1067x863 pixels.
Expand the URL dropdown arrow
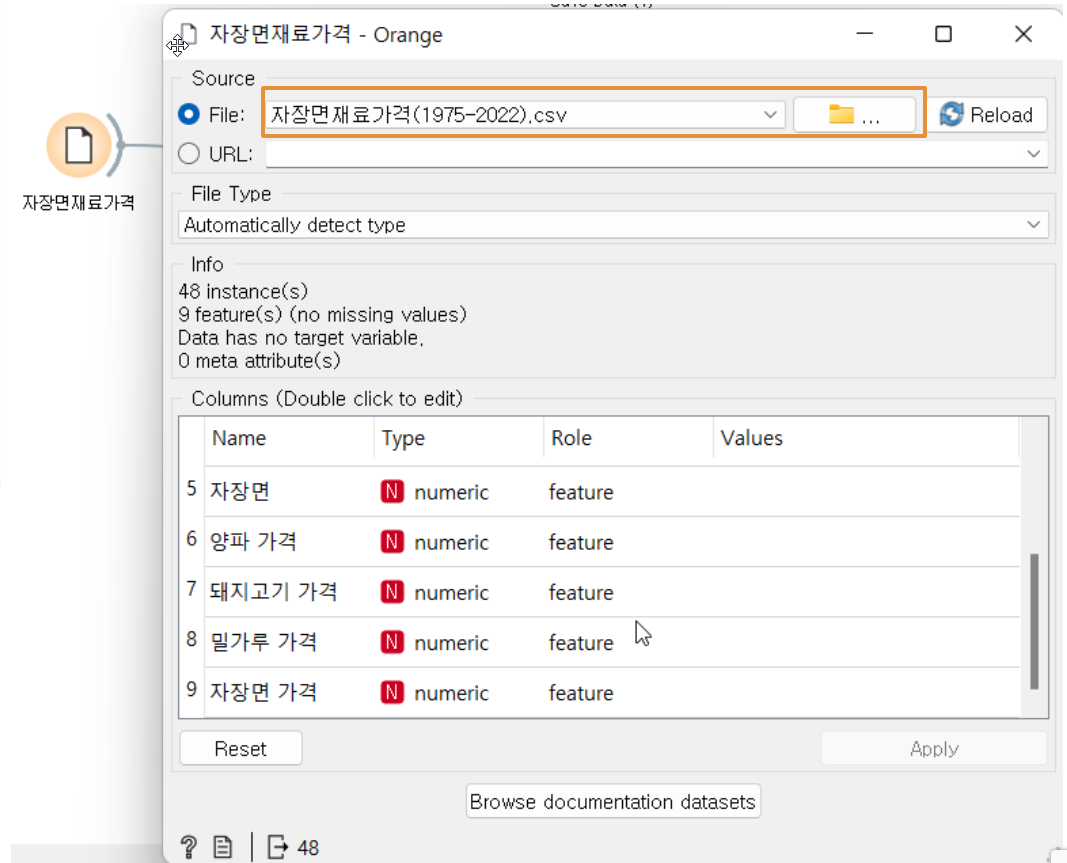1034,154
